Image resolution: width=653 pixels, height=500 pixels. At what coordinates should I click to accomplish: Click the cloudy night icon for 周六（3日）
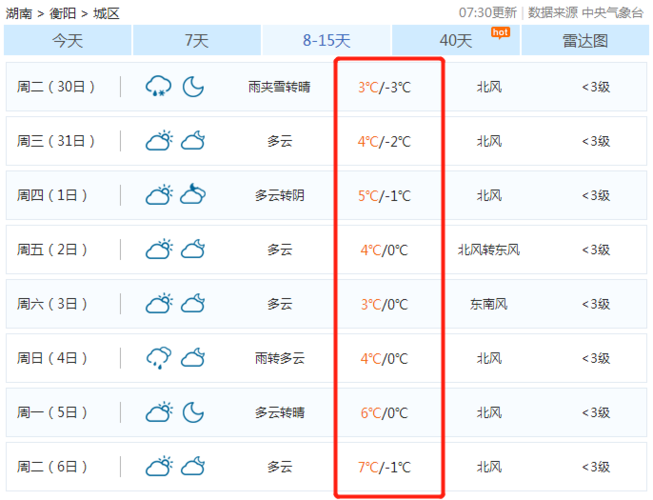coord(193,303)
